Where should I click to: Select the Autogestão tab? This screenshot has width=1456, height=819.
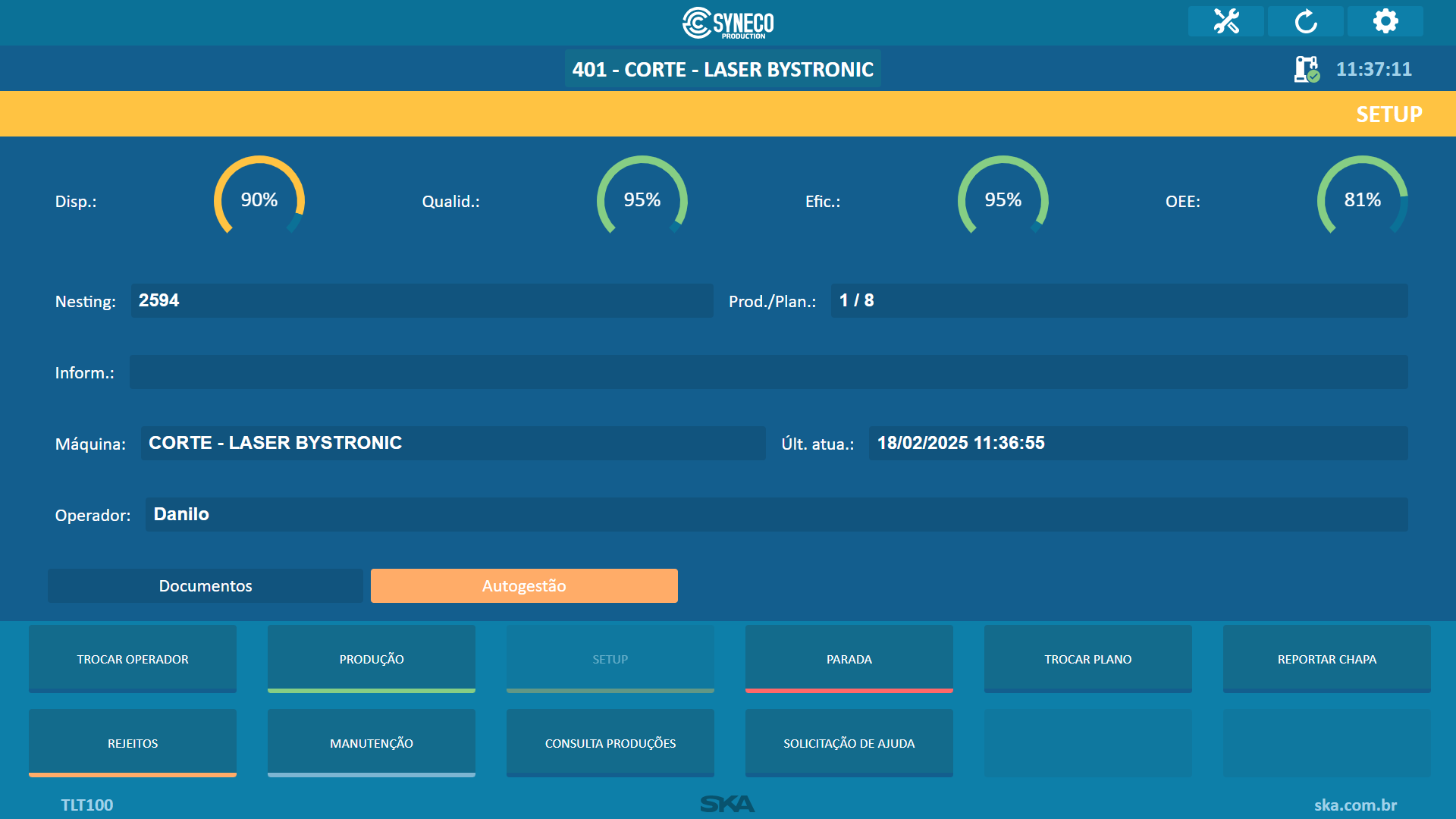point(524,585)
